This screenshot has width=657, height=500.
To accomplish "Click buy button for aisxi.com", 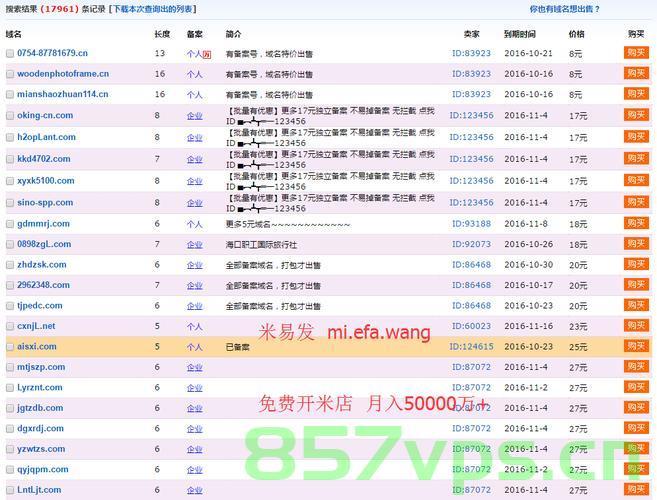I will (636, 346).
